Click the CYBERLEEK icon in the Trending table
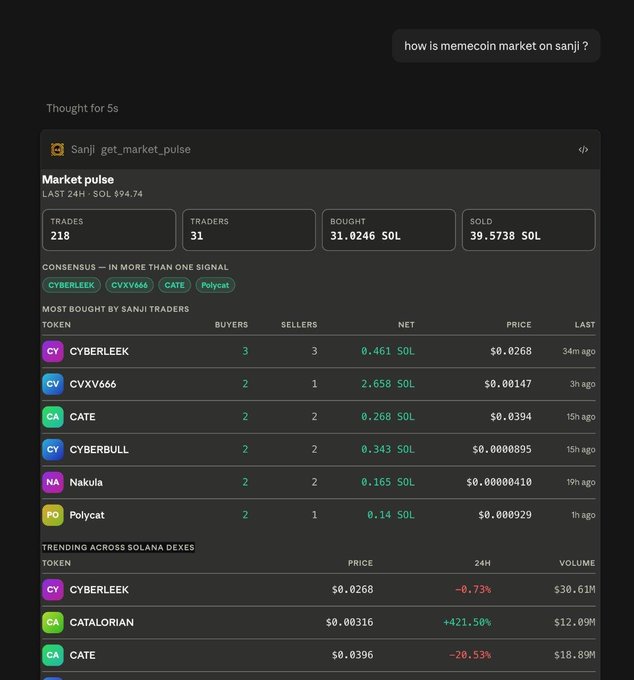The height and width of the screenshot is (680, 634). [x=53, y=590]
